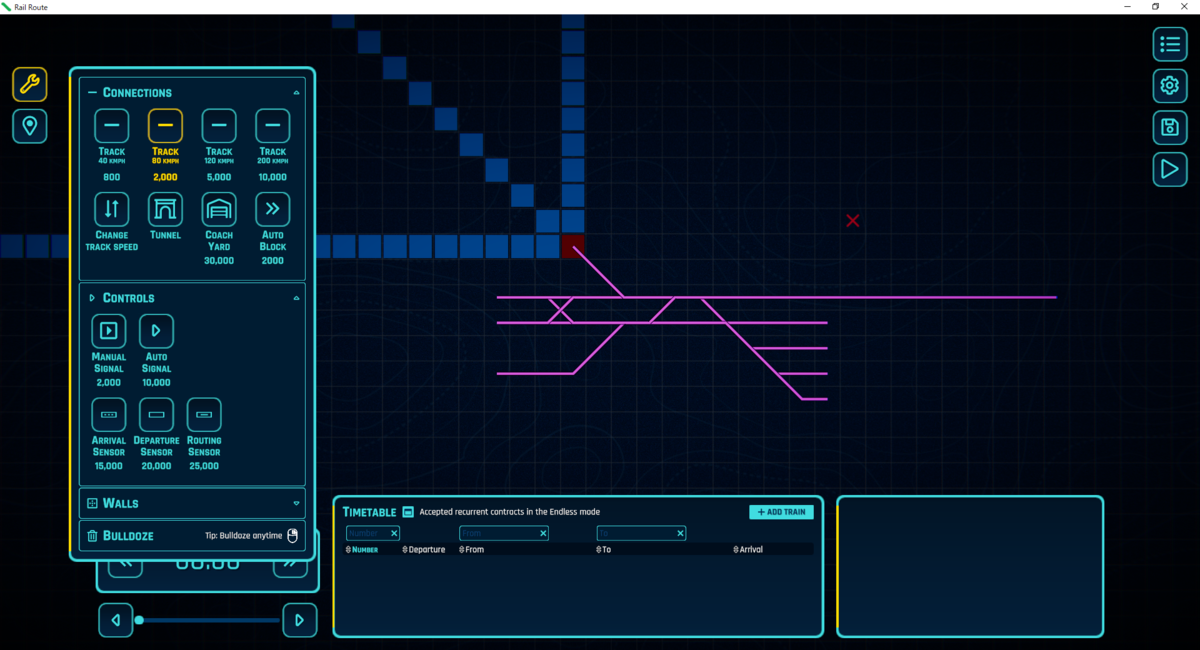Pick the Arrival Sensor tool
The image size is (1200, 650).
[x=109, y=414]
